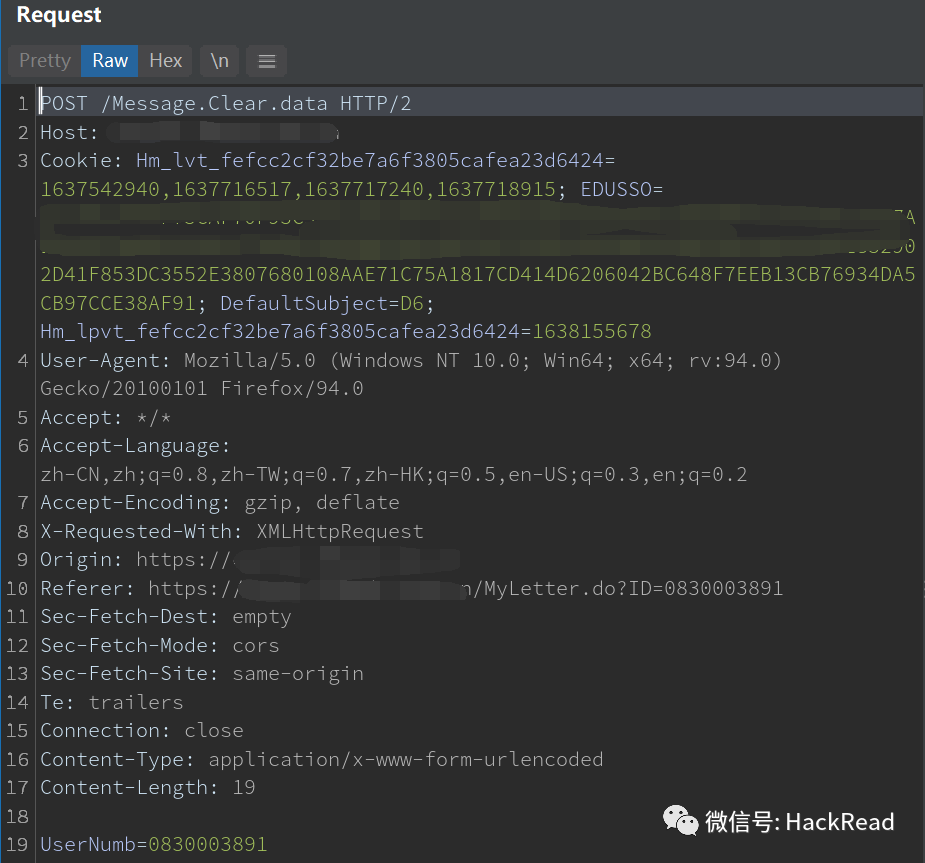This screenshot has height=863, width=925.
Task: Open the request editor hamburger options menu
Action: coord(267,61)
